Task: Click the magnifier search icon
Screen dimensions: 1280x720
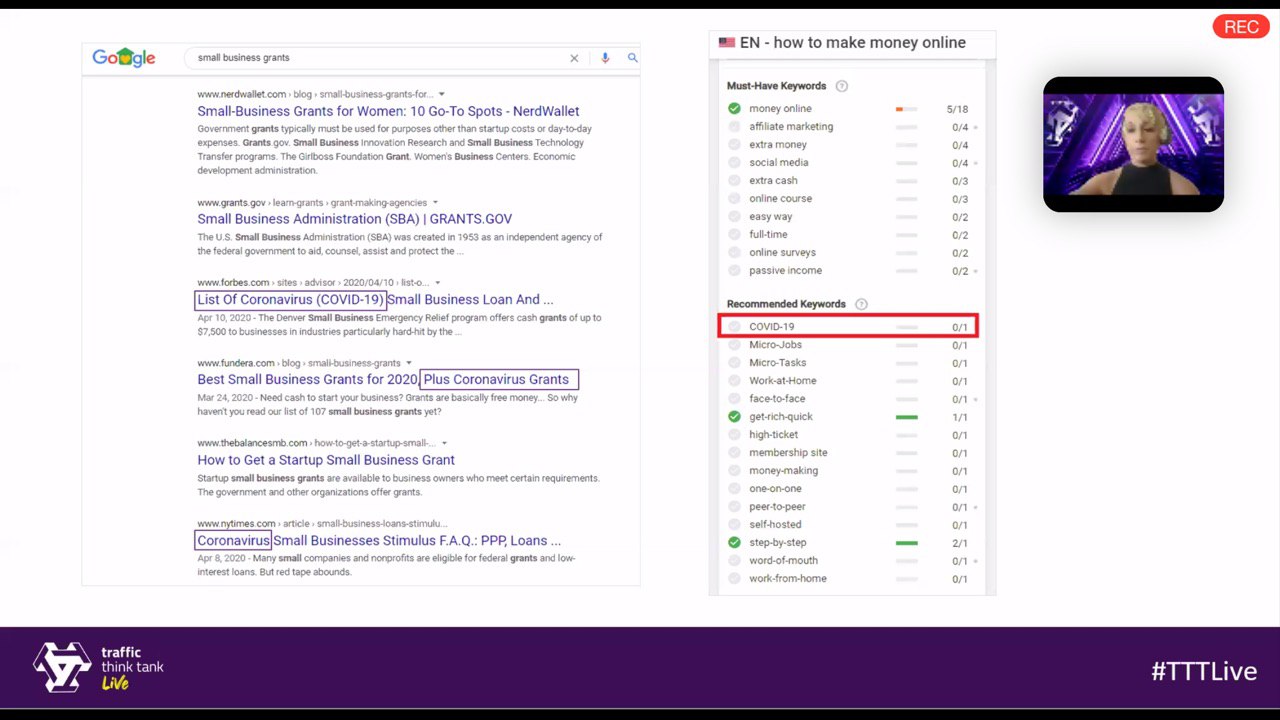Action: point(632,58)
